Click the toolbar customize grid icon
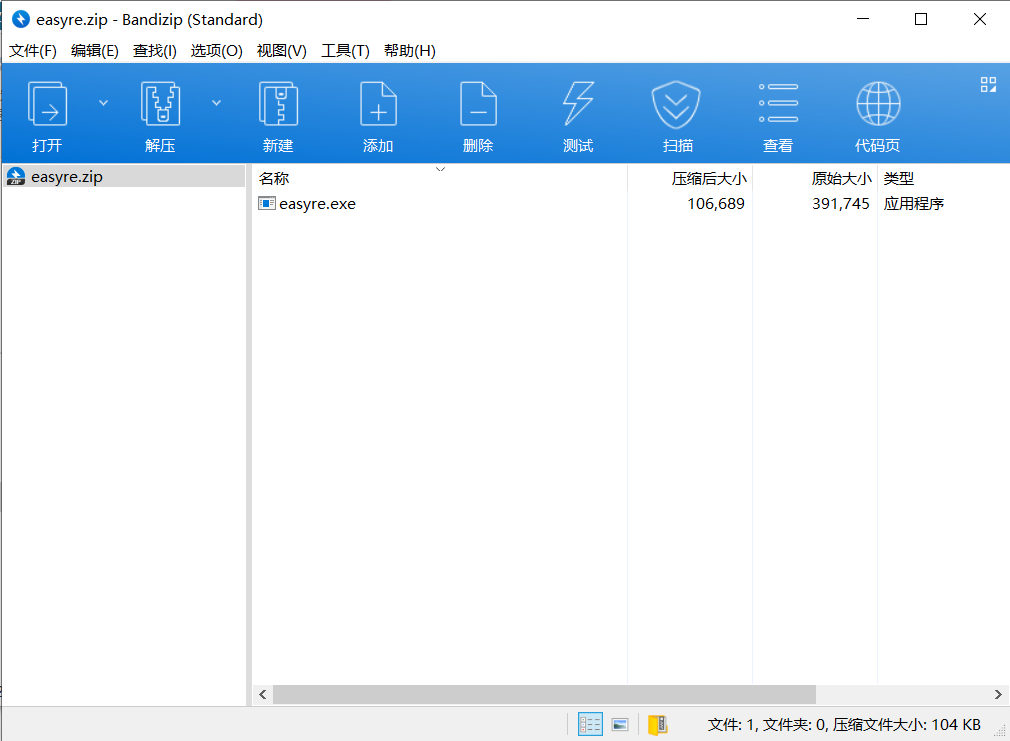Viewport: 1010px width, 741px height. [x=988, y=84]
